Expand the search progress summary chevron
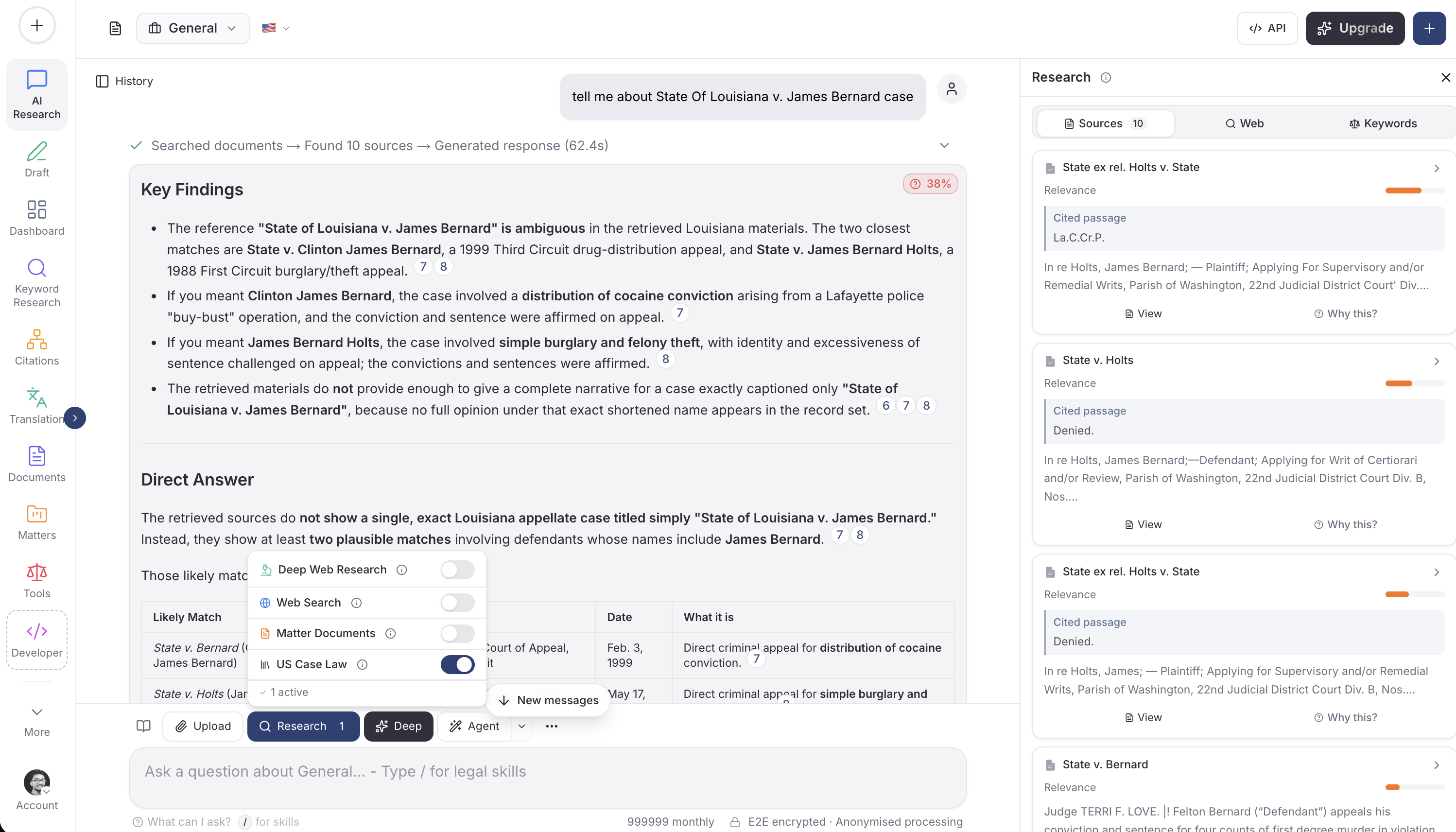1456x832 pixels. click(944, 146)
